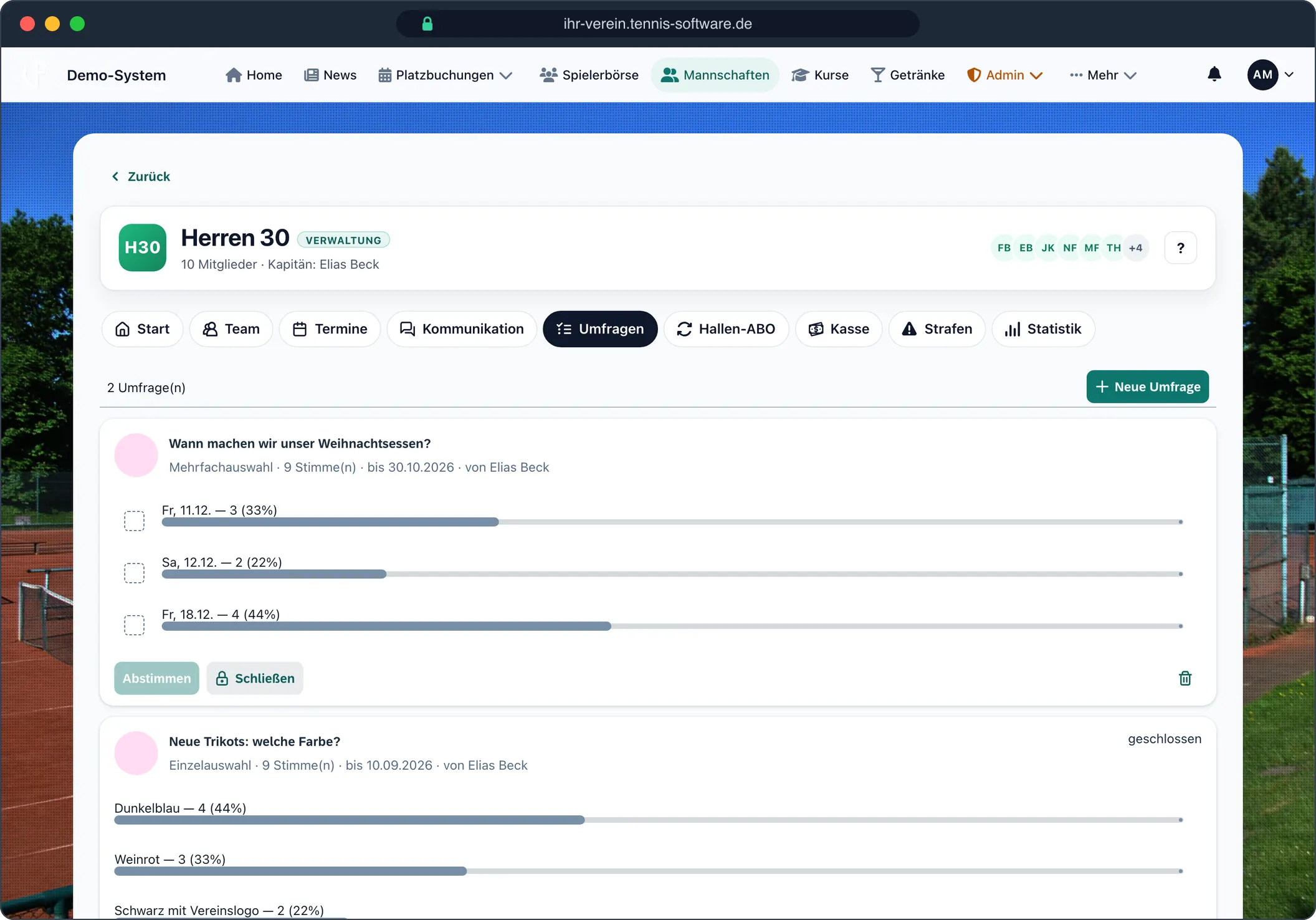
Task: Select the Team tab
Action: pos(231,328)
